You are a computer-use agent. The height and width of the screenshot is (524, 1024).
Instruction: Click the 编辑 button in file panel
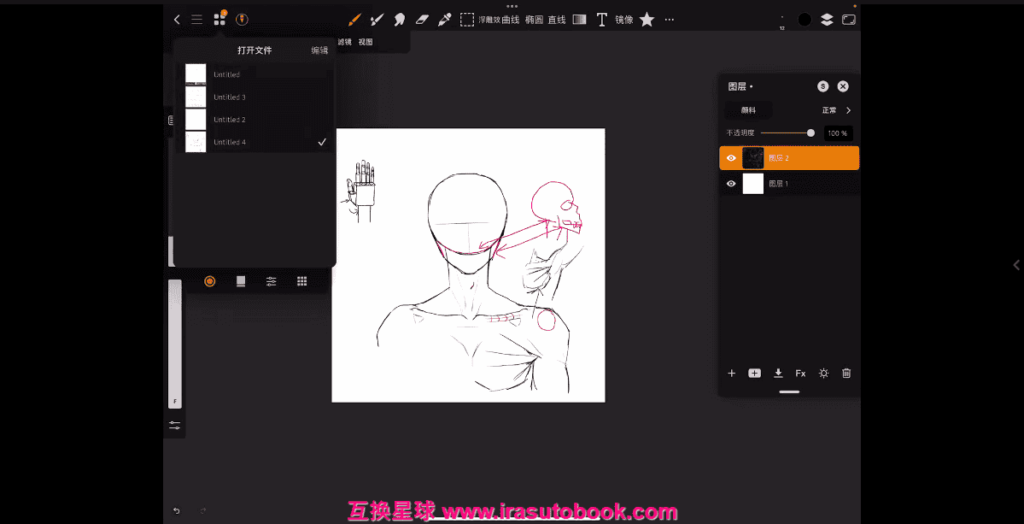coord(319,50)
